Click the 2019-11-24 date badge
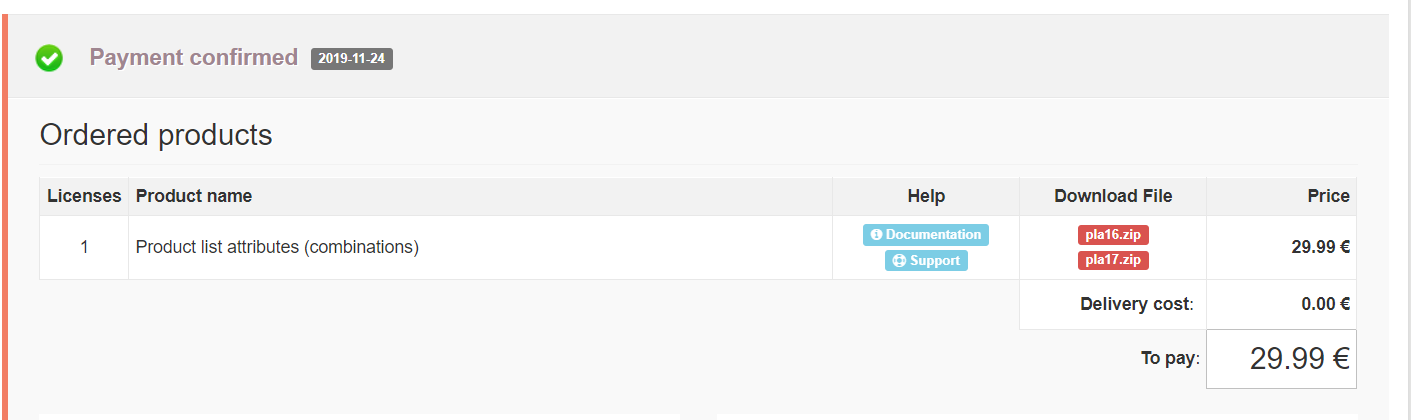This screenshot has width=1411, height=420. tap(352, 59)
